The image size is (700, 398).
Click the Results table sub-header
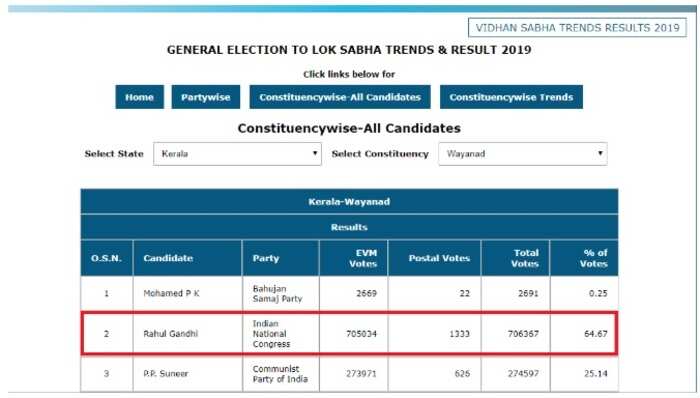pos(349,227)
